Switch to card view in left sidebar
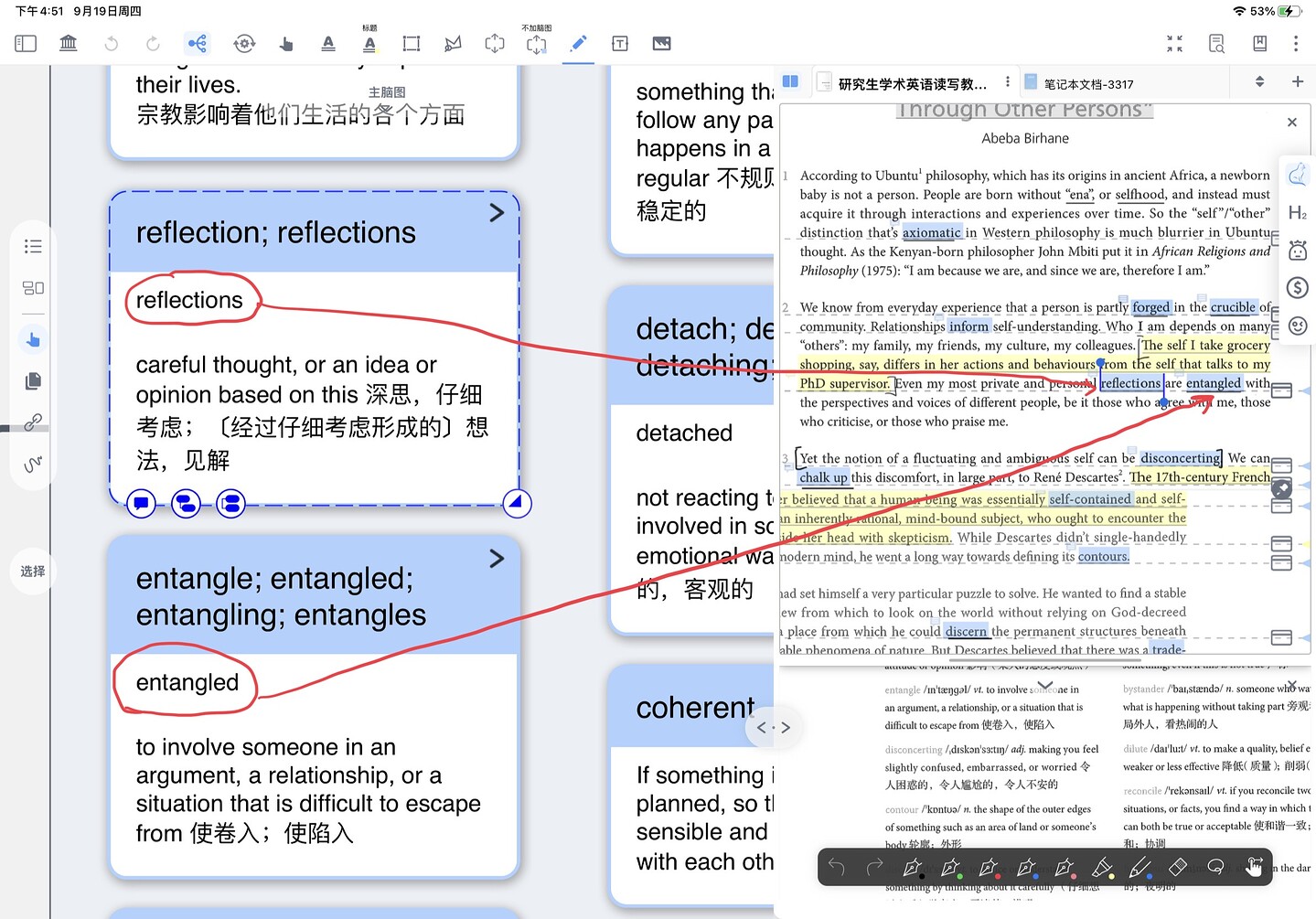This screenshot has height=919, width=1316. point(33,288)
